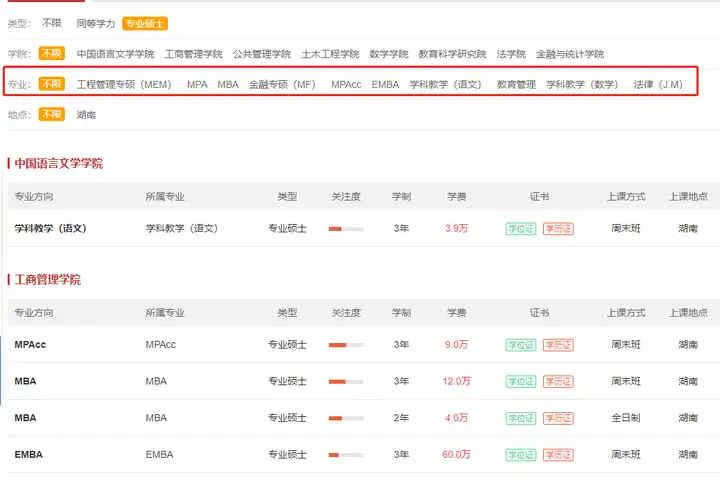Filter by 公共管理学院 college

[x=262, y=54]
